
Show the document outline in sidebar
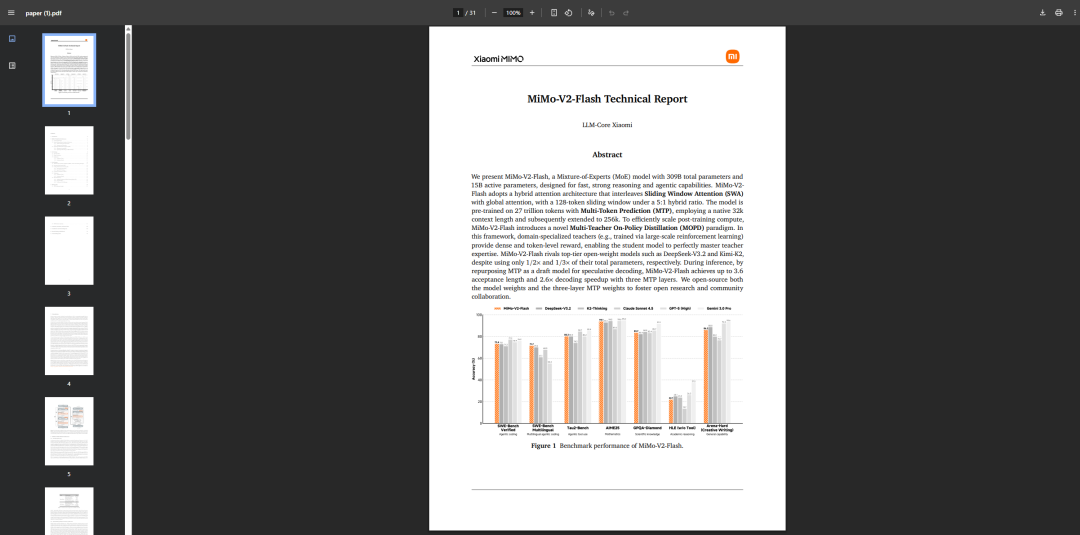(12, 65)
